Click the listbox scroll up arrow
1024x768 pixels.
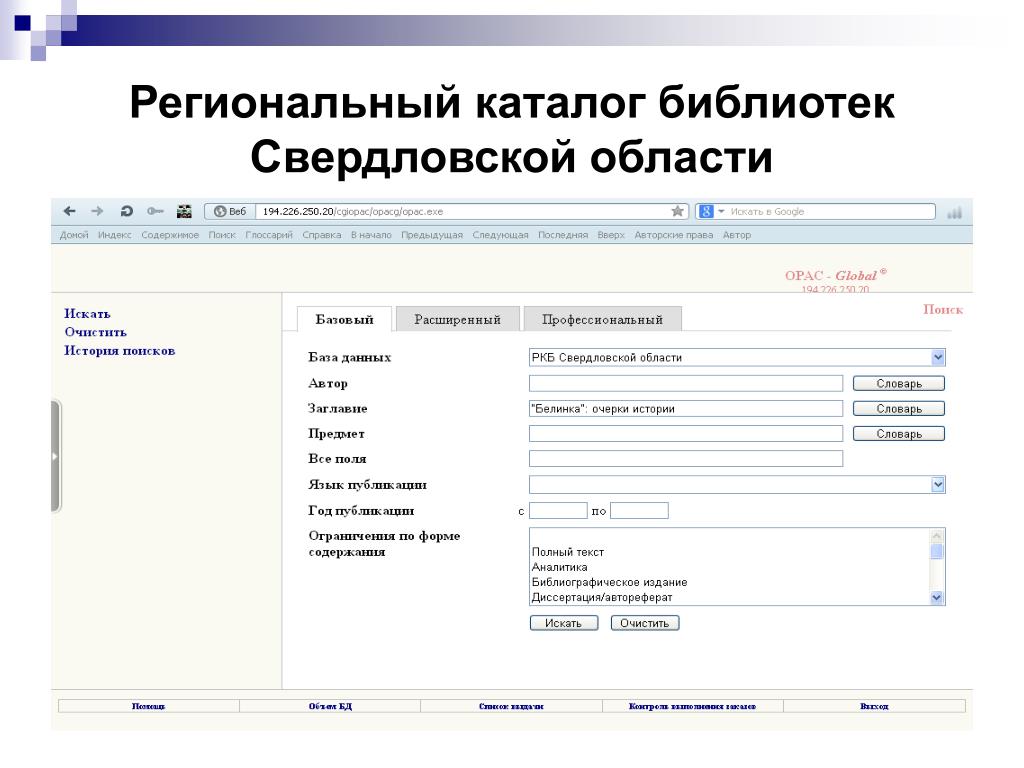pos(937,536)
